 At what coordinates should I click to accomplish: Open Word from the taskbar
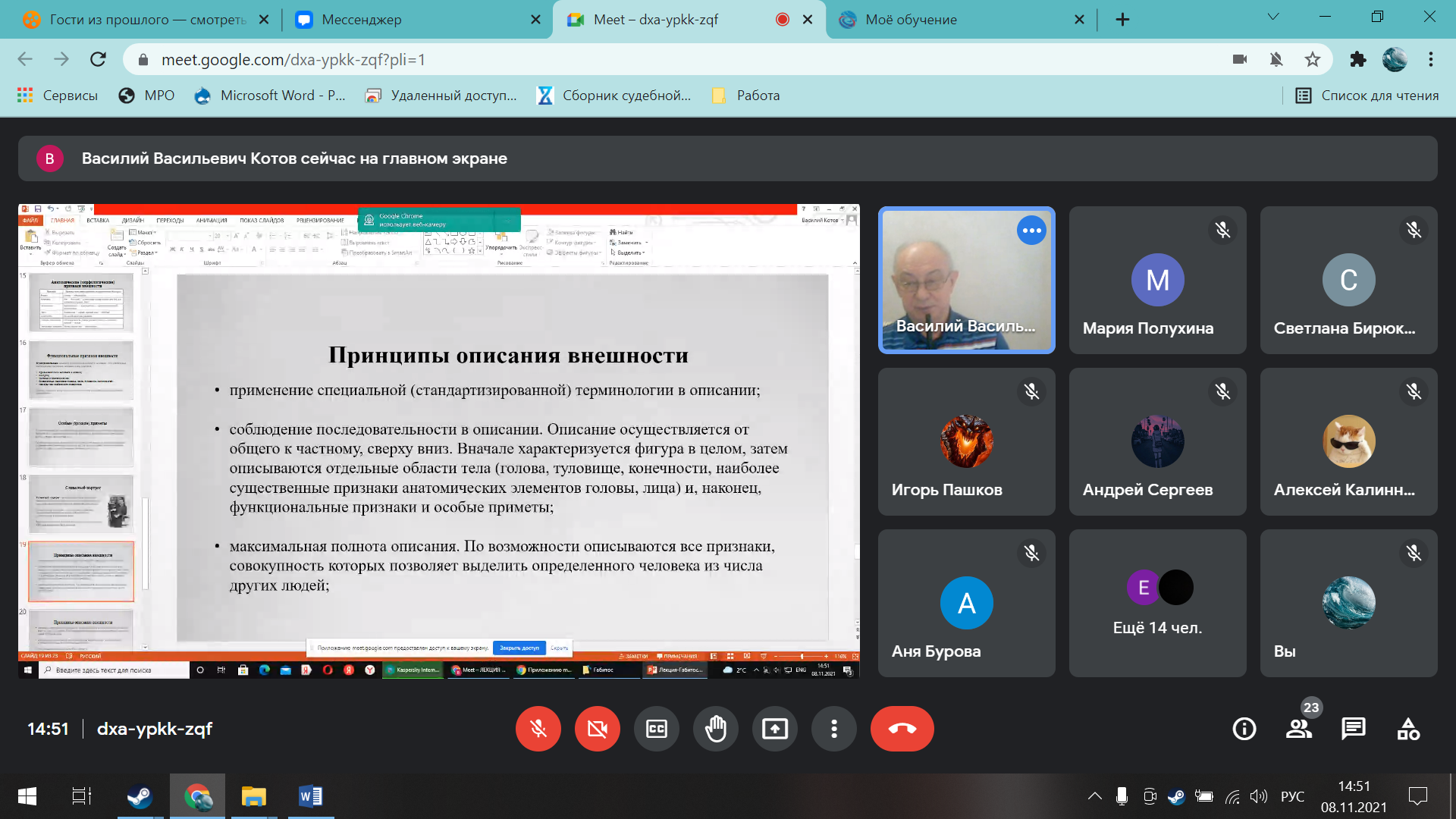[x=311, y=796]
